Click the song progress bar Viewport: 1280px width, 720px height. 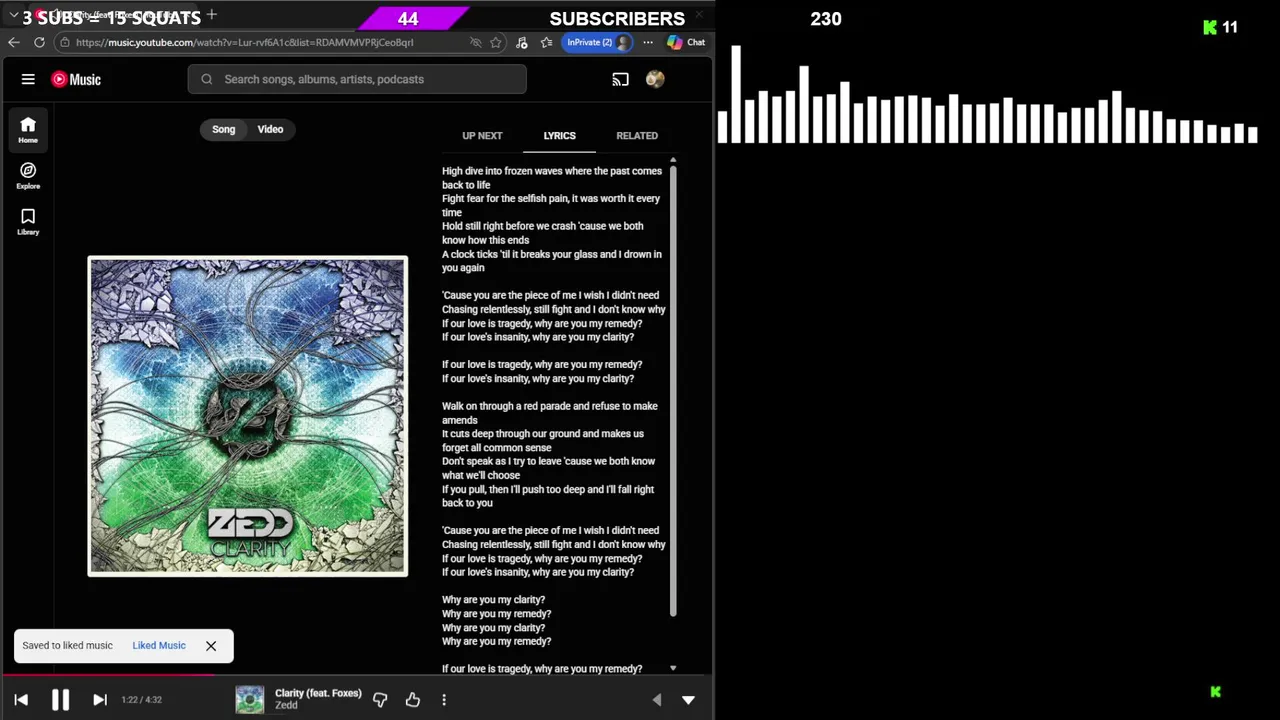tap(357, 675)
